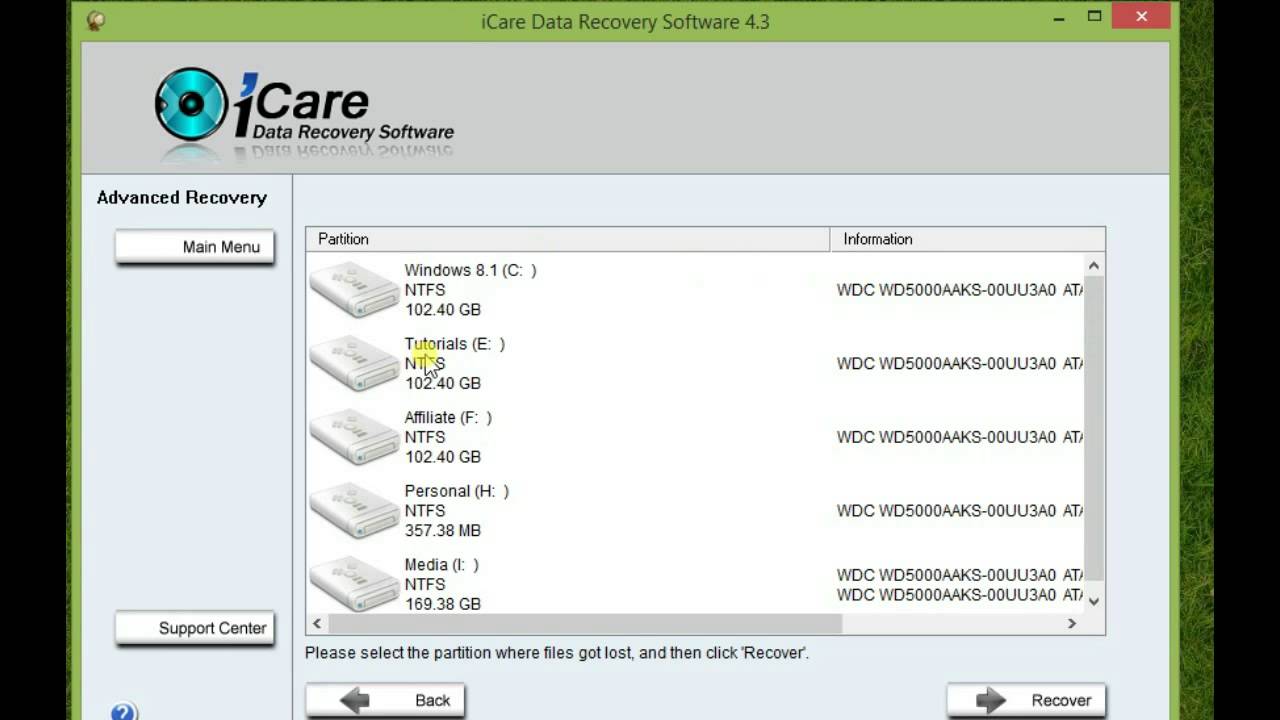Select the 'Personal (H: )' partition name
Viewport: 1280px width, 720px height.
point(457,491)
